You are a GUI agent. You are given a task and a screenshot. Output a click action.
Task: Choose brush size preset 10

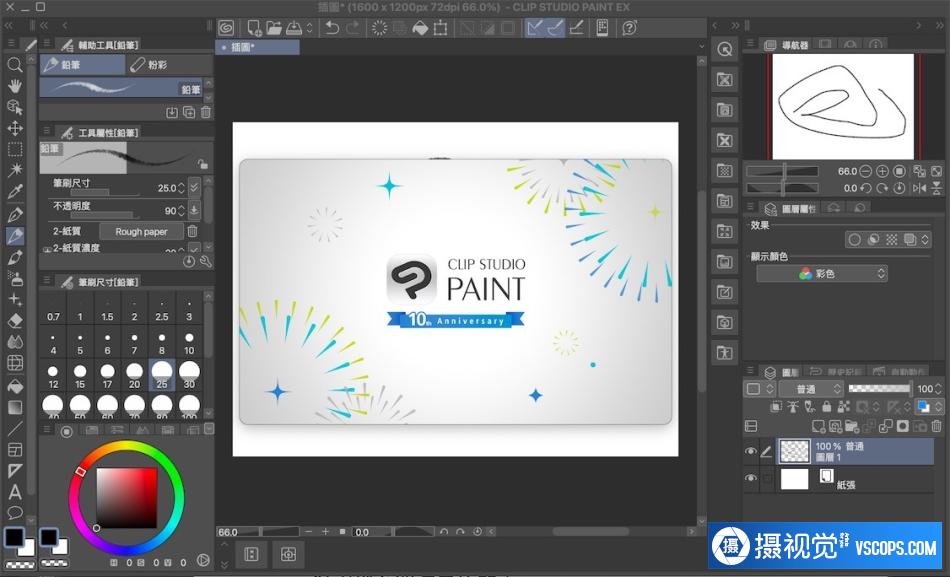click(189, 343)
